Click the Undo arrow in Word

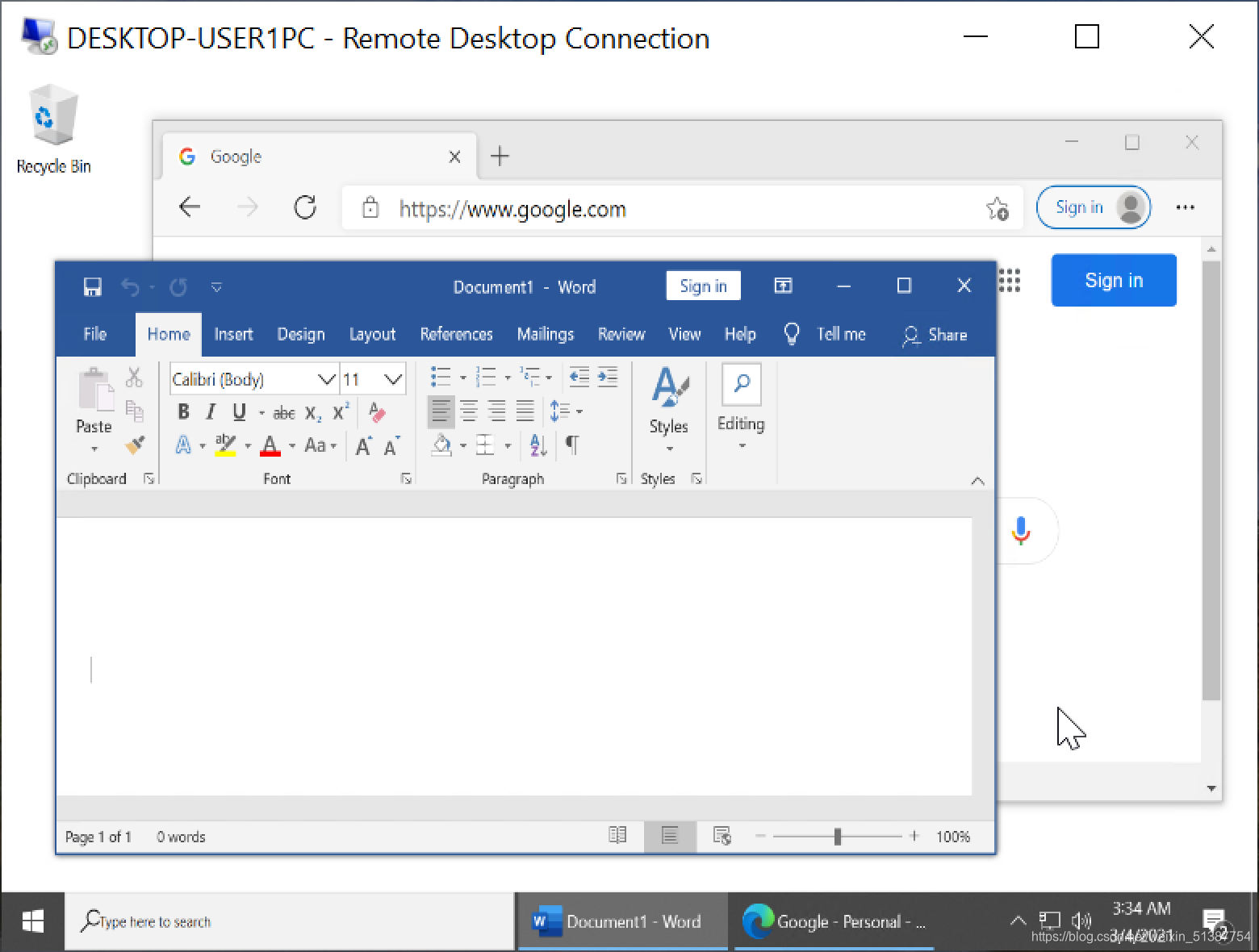click(130, 286)
